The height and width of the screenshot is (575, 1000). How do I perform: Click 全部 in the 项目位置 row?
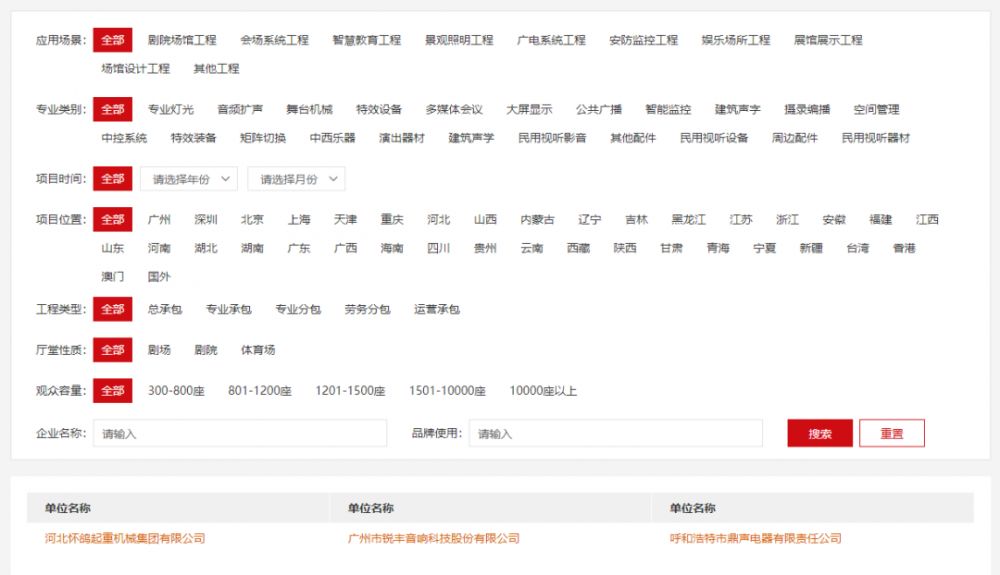tap(112, 220)
